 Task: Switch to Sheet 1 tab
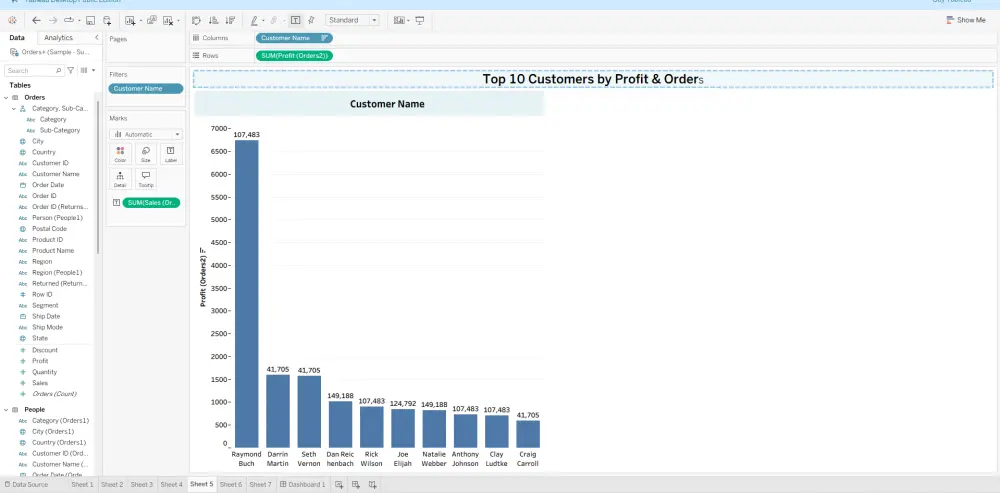coord(82,485)
